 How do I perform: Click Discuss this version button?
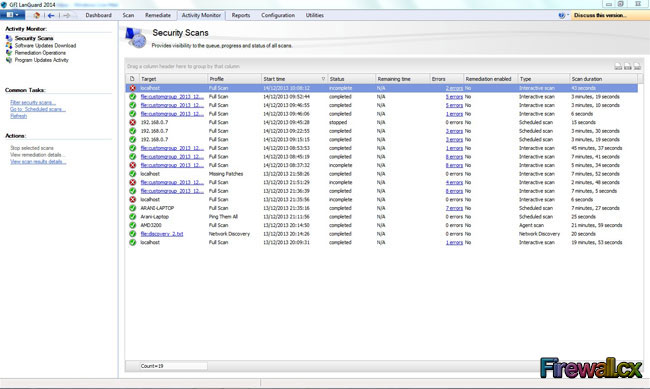point(610,15)
